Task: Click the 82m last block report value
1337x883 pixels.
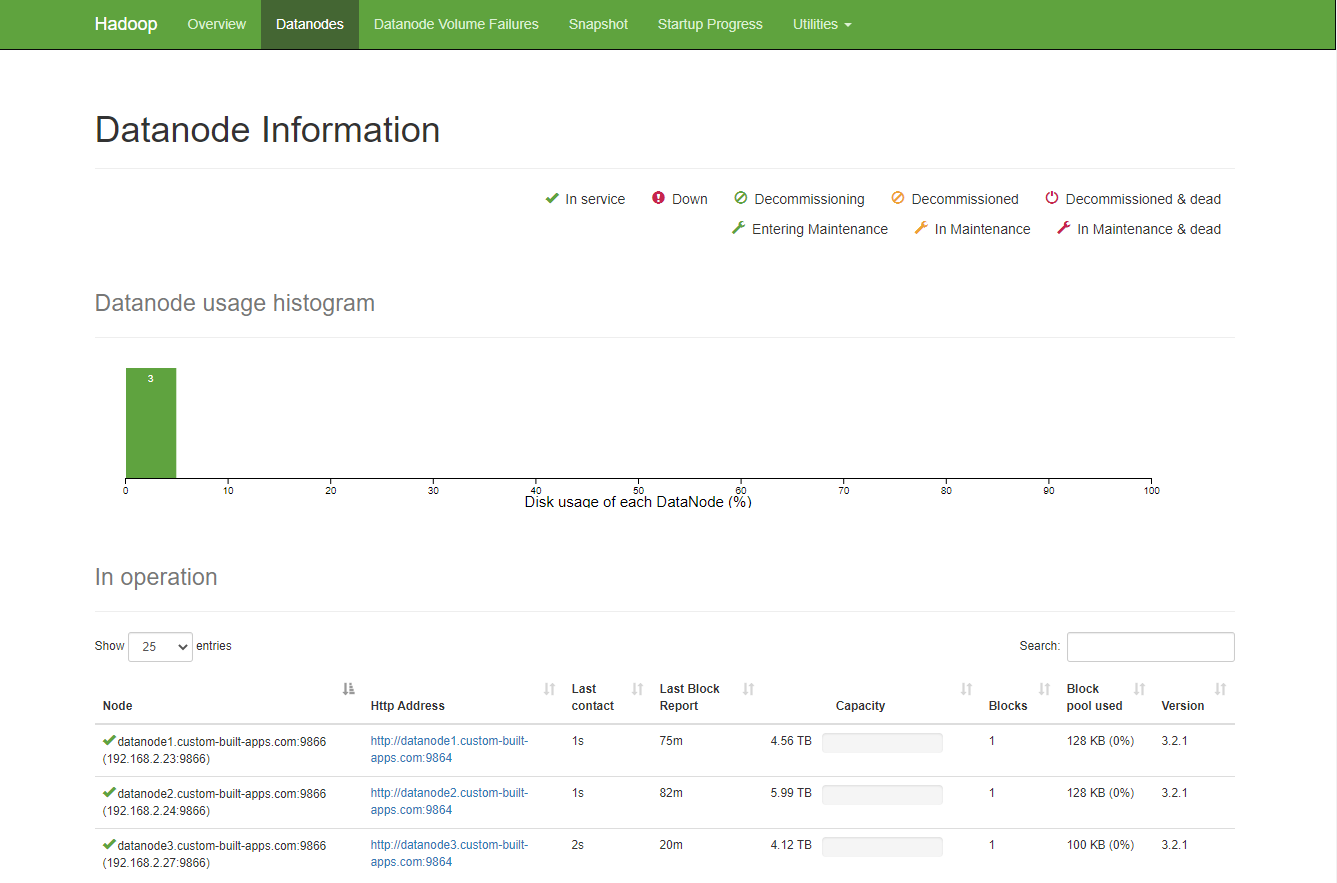Action: (x=671, y=793)
